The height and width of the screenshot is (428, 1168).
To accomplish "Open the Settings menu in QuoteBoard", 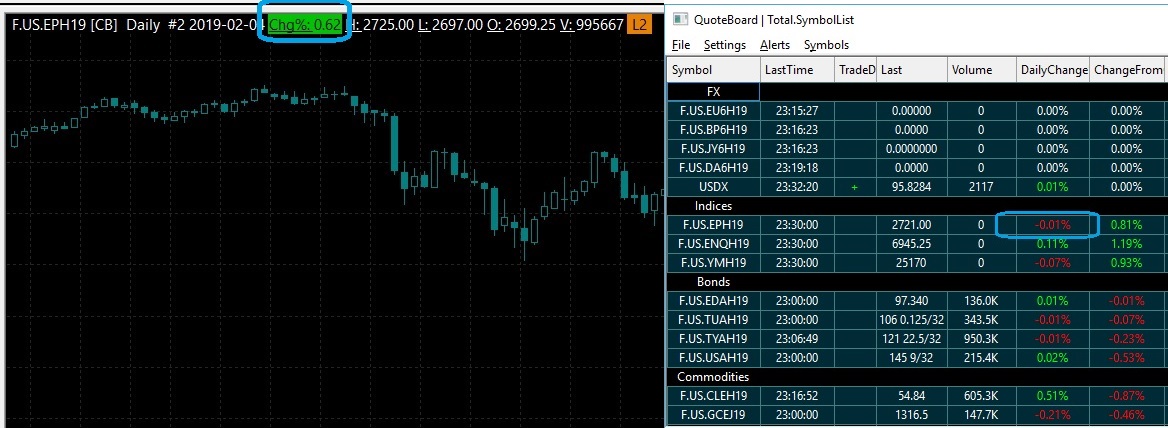I will (x=725, y=45).
